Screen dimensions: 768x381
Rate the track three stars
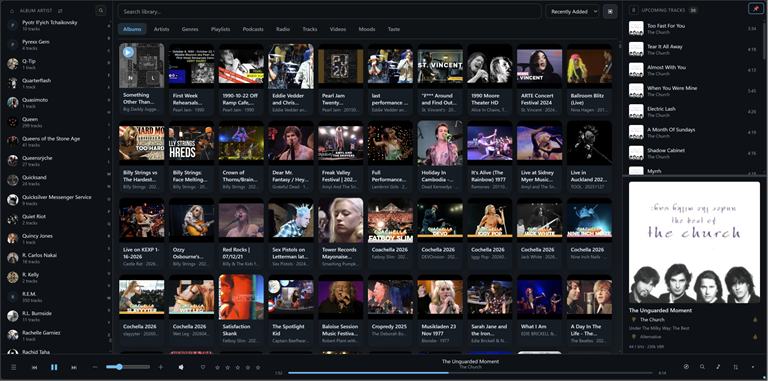click(x=238, y=367)
